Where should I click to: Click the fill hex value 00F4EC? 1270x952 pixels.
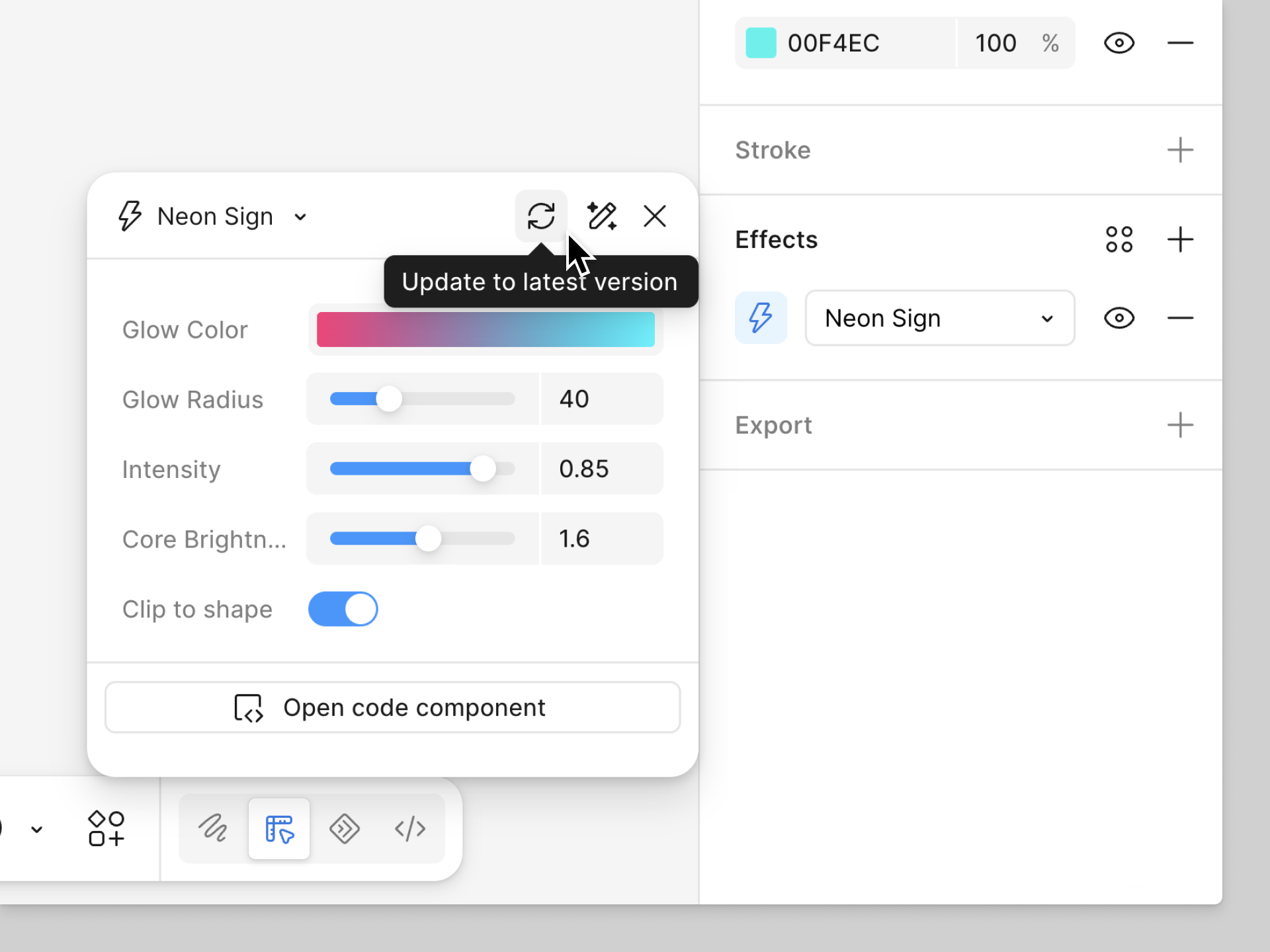[x=833, y=44]
